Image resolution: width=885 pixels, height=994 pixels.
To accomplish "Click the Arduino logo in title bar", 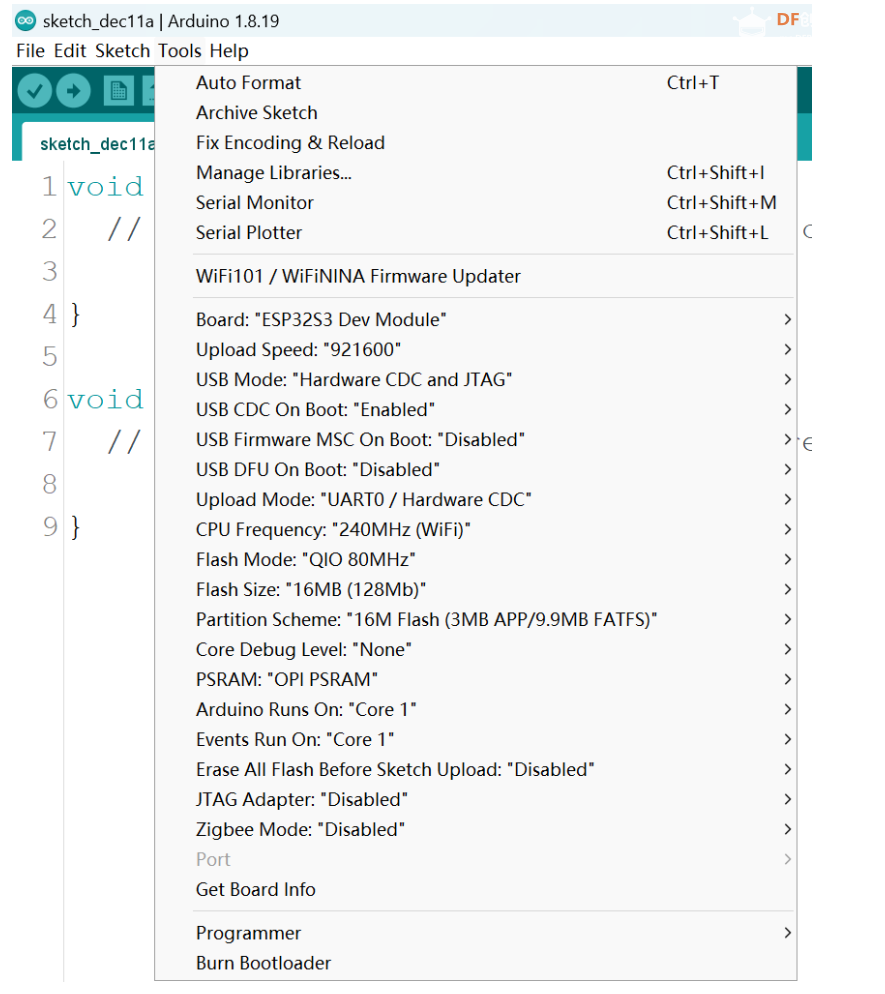I will 25,21.
